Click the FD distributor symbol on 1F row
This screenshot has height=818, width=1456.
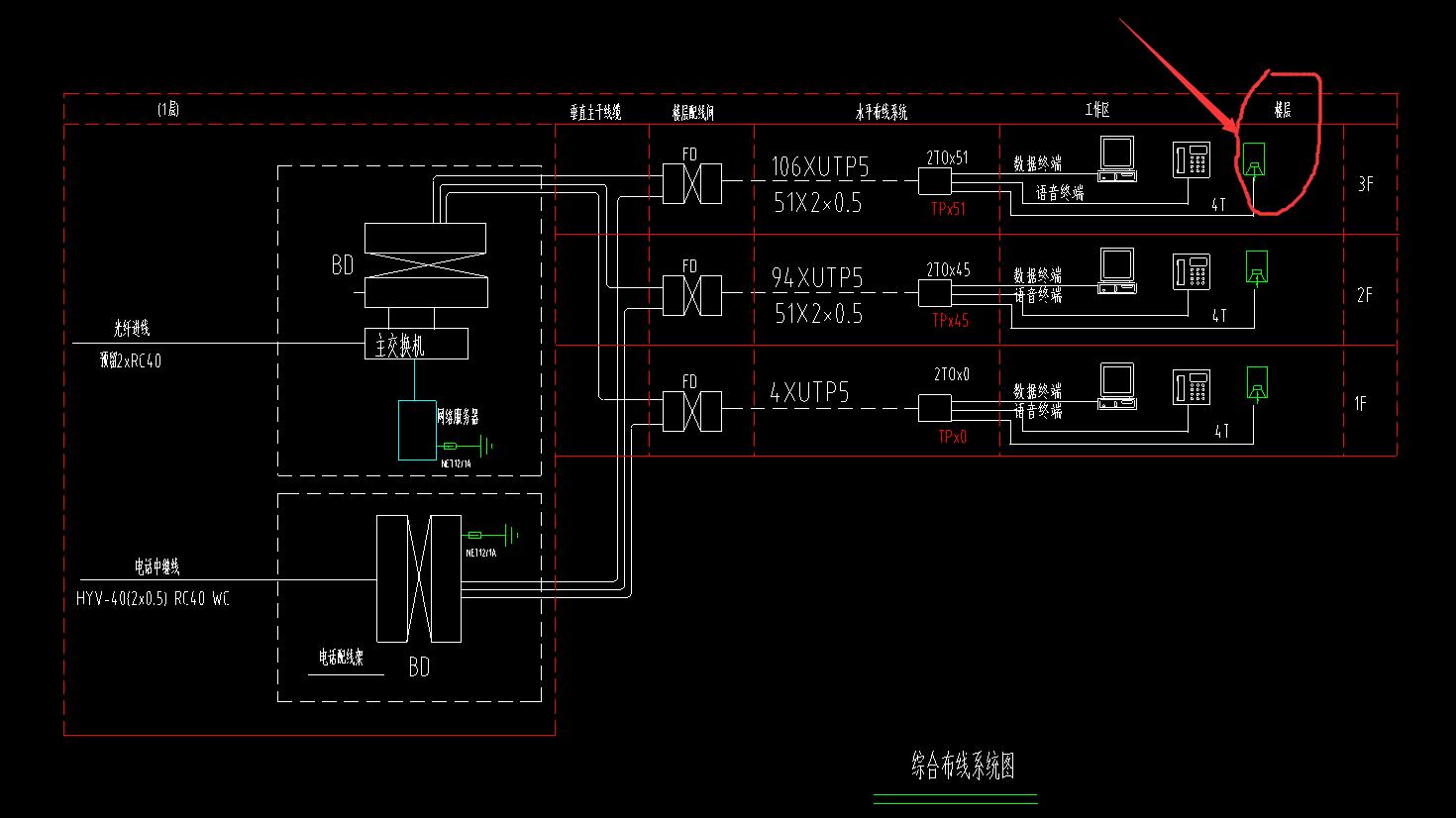pyautogui.click(x=691, y=410)
